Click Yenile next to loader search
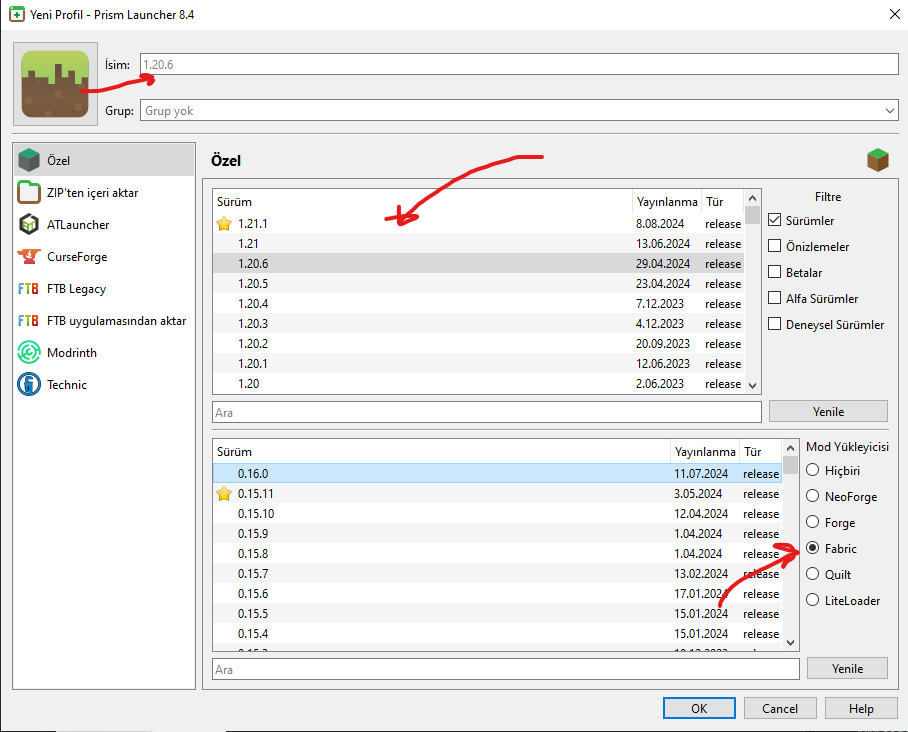The height and width of the screenshot is (732, 908). coord(847,668)
